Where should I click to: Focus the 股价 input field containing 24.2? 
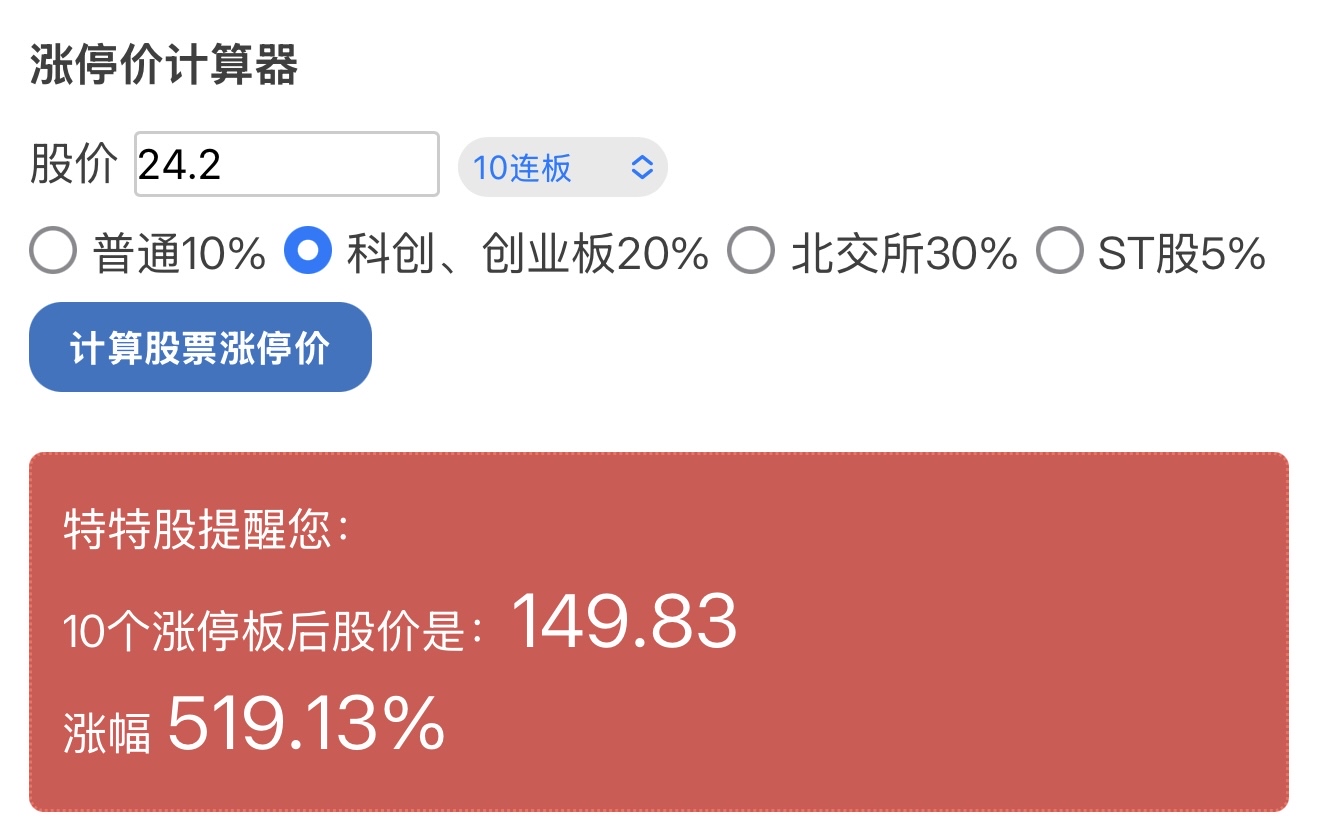(x=287, y=165)
